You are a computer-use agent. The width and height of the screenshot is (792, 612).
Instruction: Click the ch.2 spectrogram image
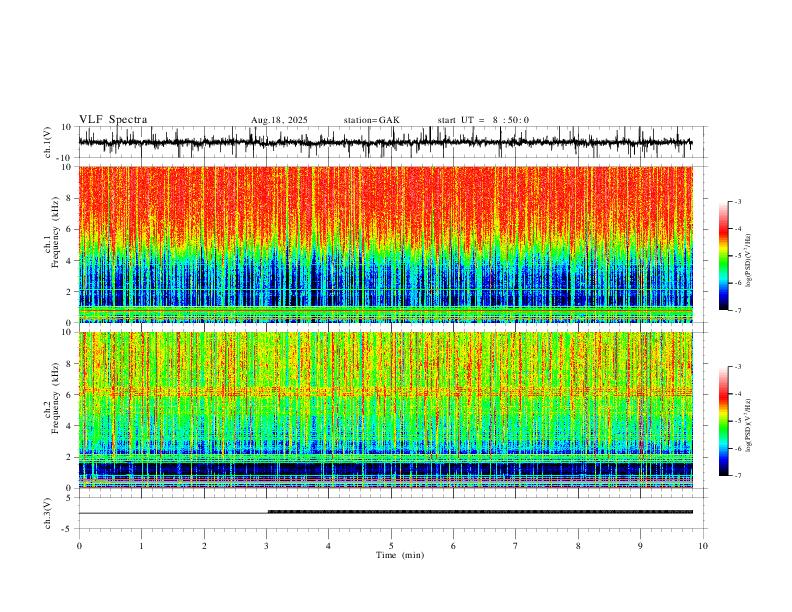pos(385,410)
